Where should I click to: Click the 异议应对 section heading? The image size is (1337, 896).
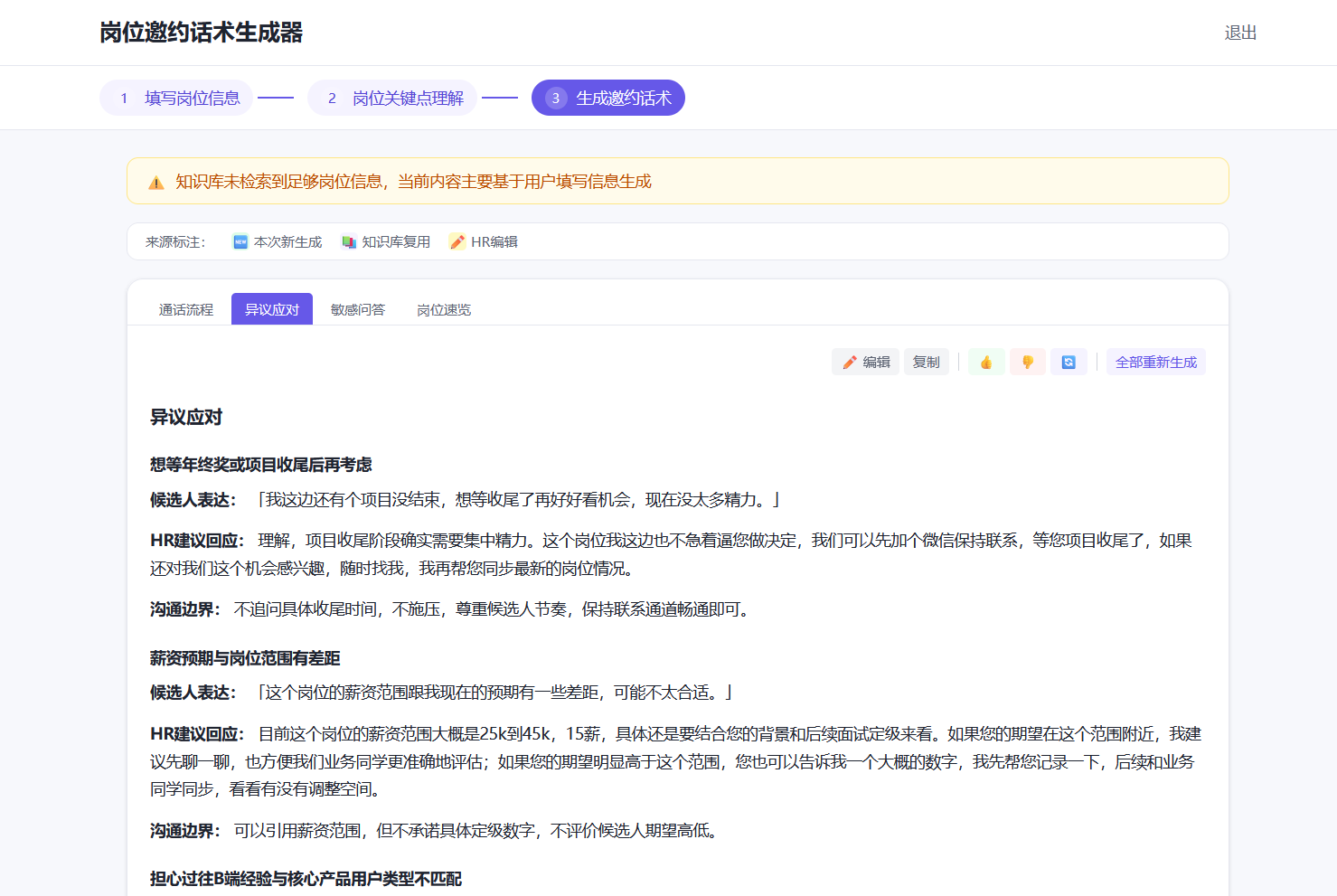coord(186,417)
